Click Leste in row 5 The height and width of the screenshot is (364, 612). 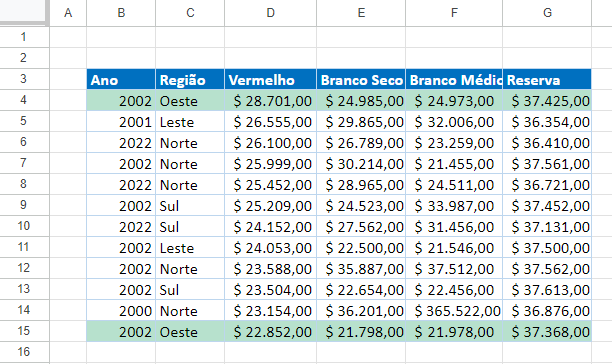click(190, 122)
